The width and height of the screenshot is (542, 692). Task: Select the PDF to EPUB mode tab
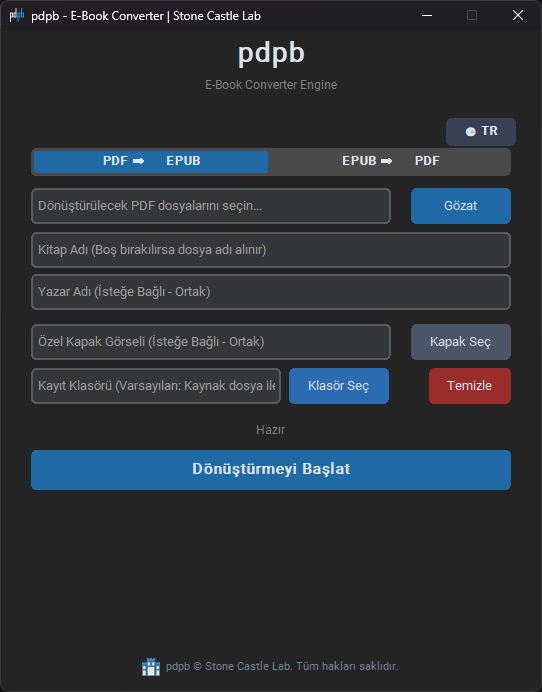coord(151,162)
